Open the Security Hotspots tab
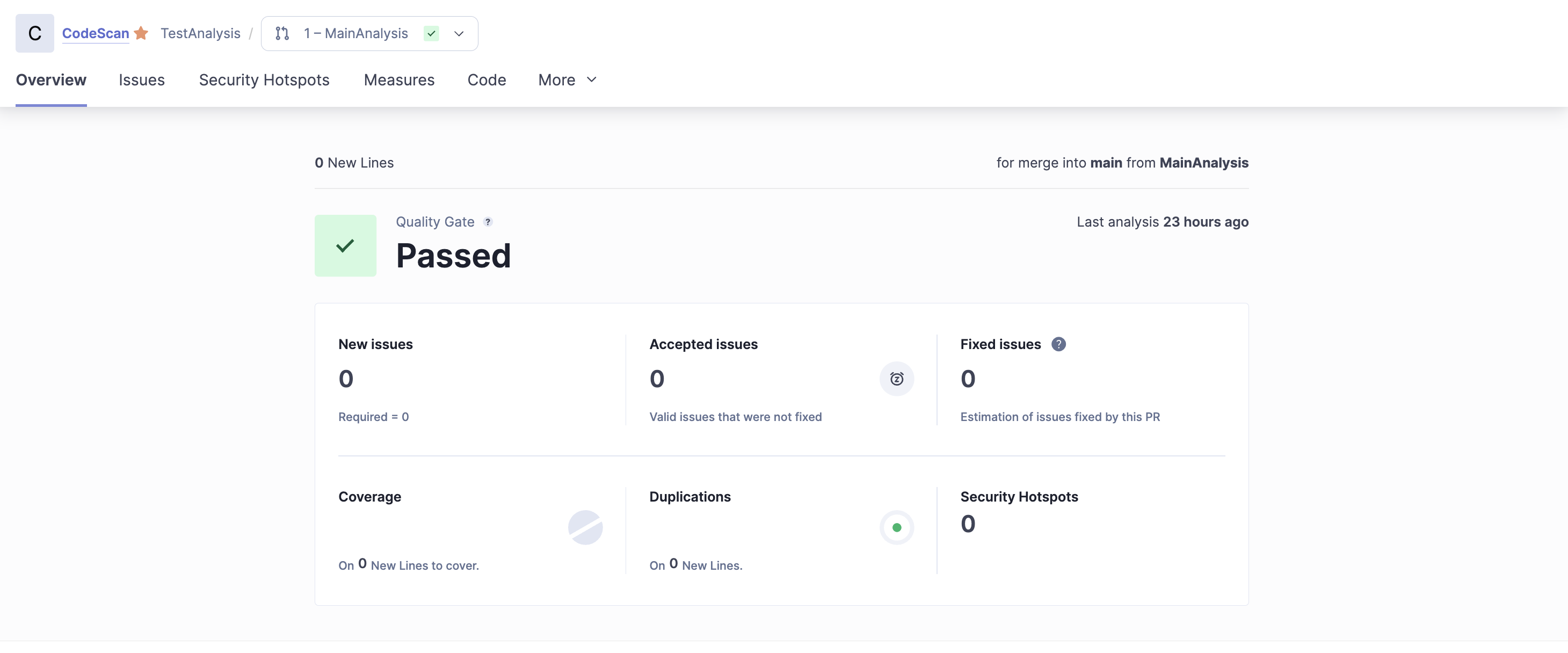 click(264, 79)
